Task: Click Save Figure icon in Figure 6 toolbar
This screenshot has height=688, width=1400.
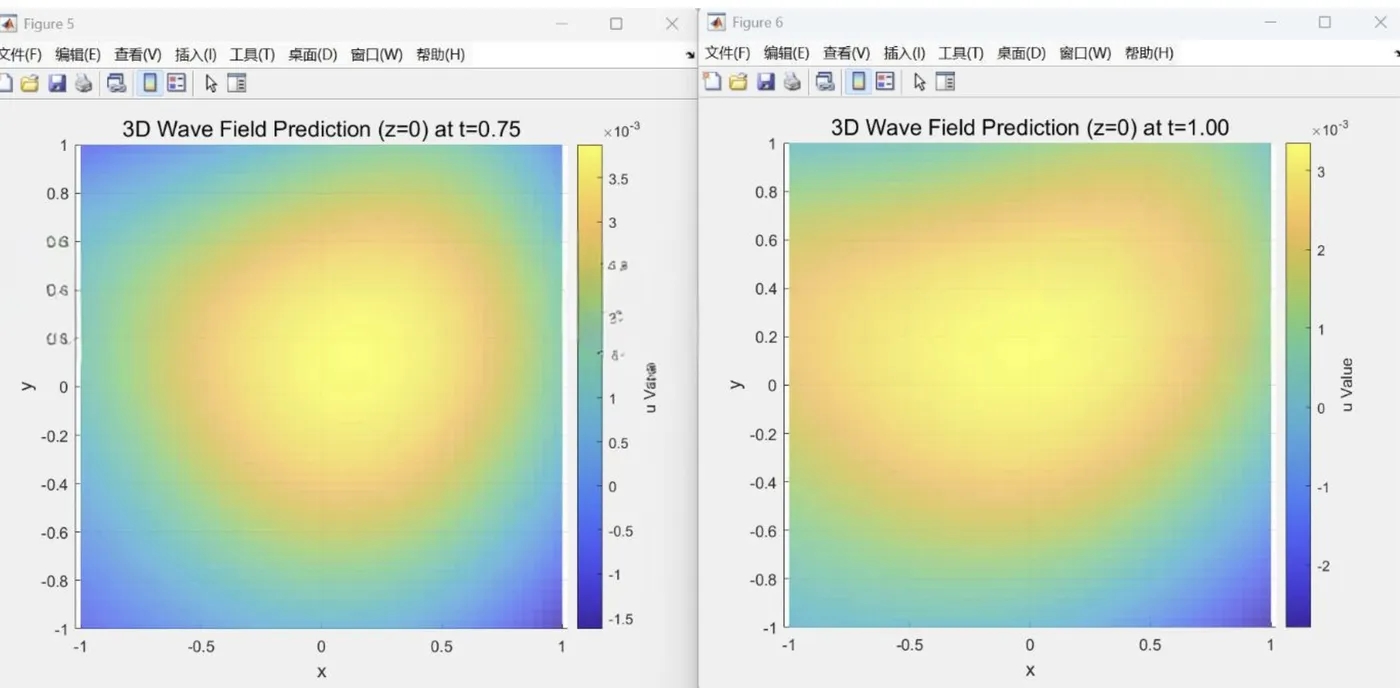Action: point(766,81)
